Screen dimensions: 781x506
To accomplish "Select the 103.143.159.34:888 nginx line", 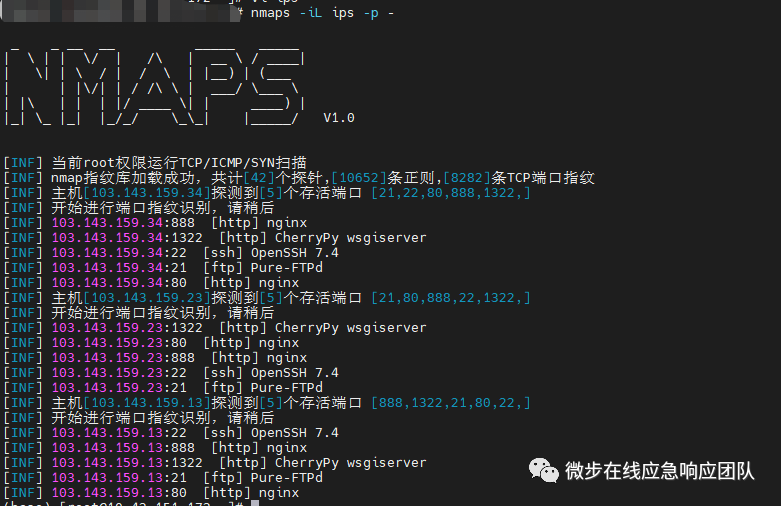I will [x=155, y=223].
